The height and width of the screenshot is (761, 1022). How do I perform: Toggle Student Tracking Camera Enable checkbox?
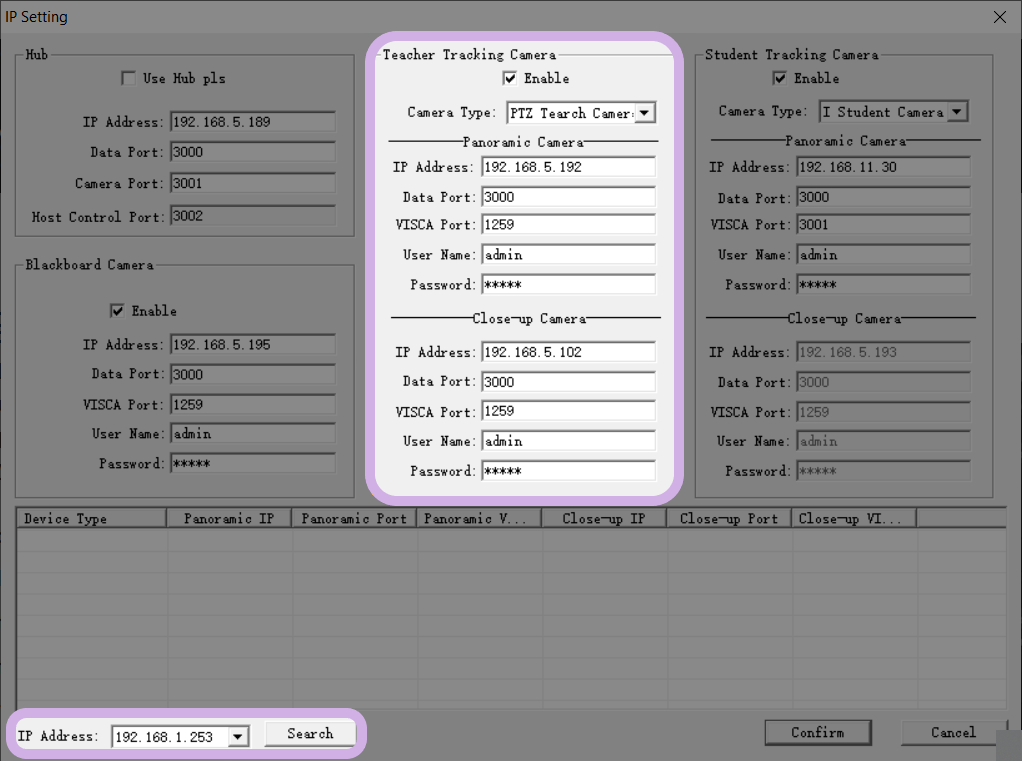point(780,78)
